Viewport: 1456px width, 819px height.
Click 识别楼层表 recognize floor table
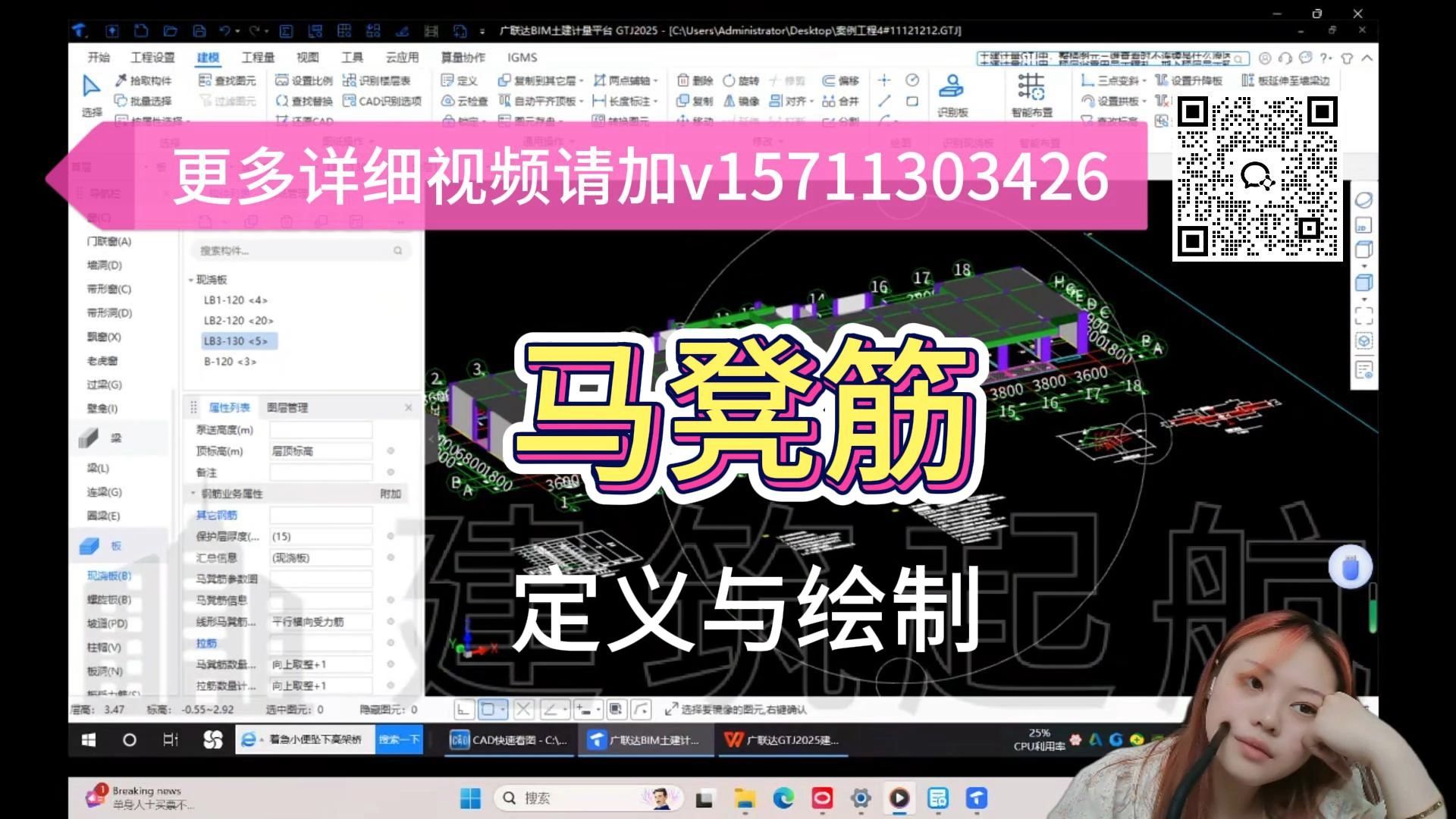[376, 80]
